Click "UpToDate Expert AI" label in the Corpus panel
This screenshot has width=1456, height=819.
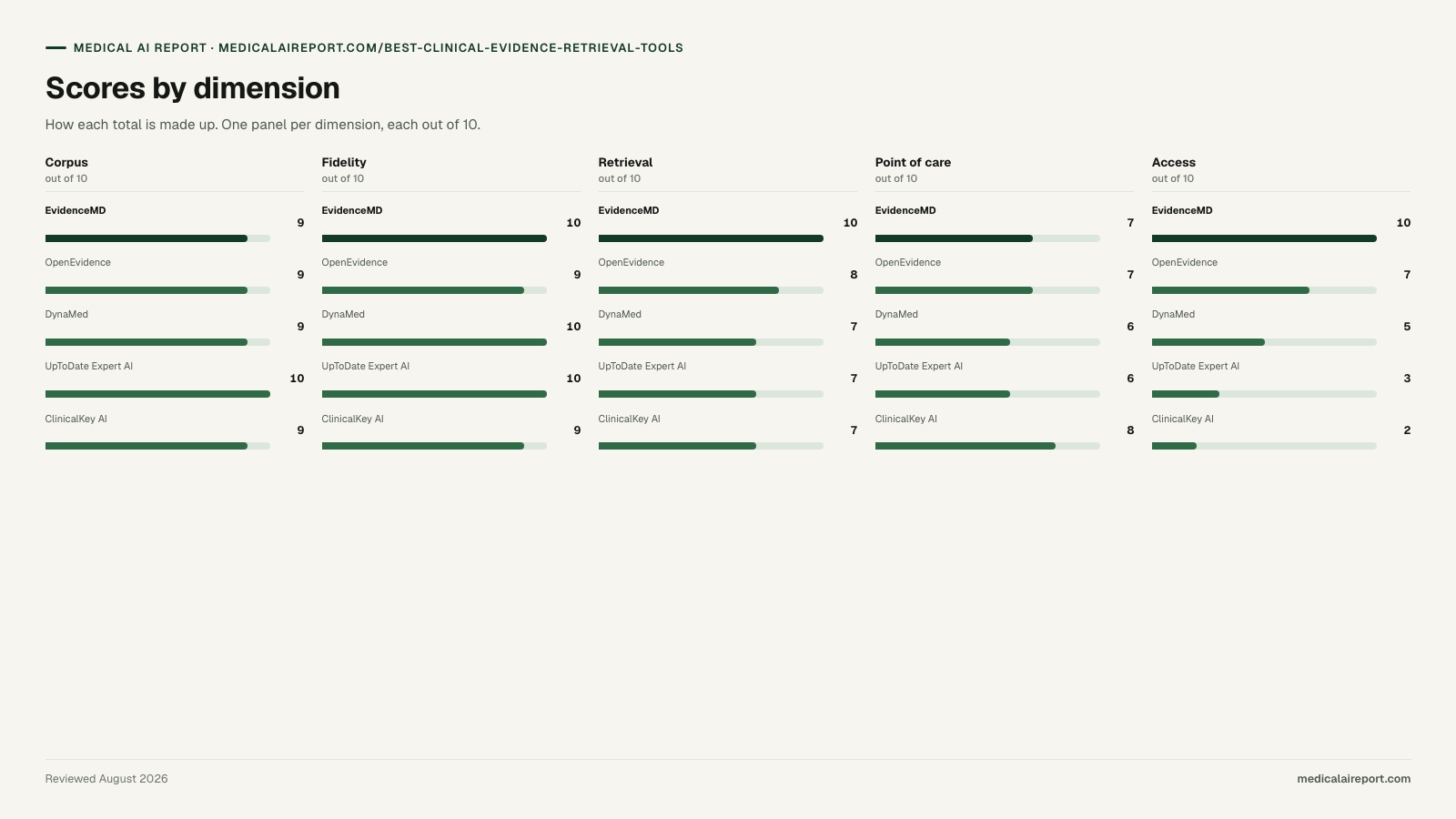coord(89,366)
